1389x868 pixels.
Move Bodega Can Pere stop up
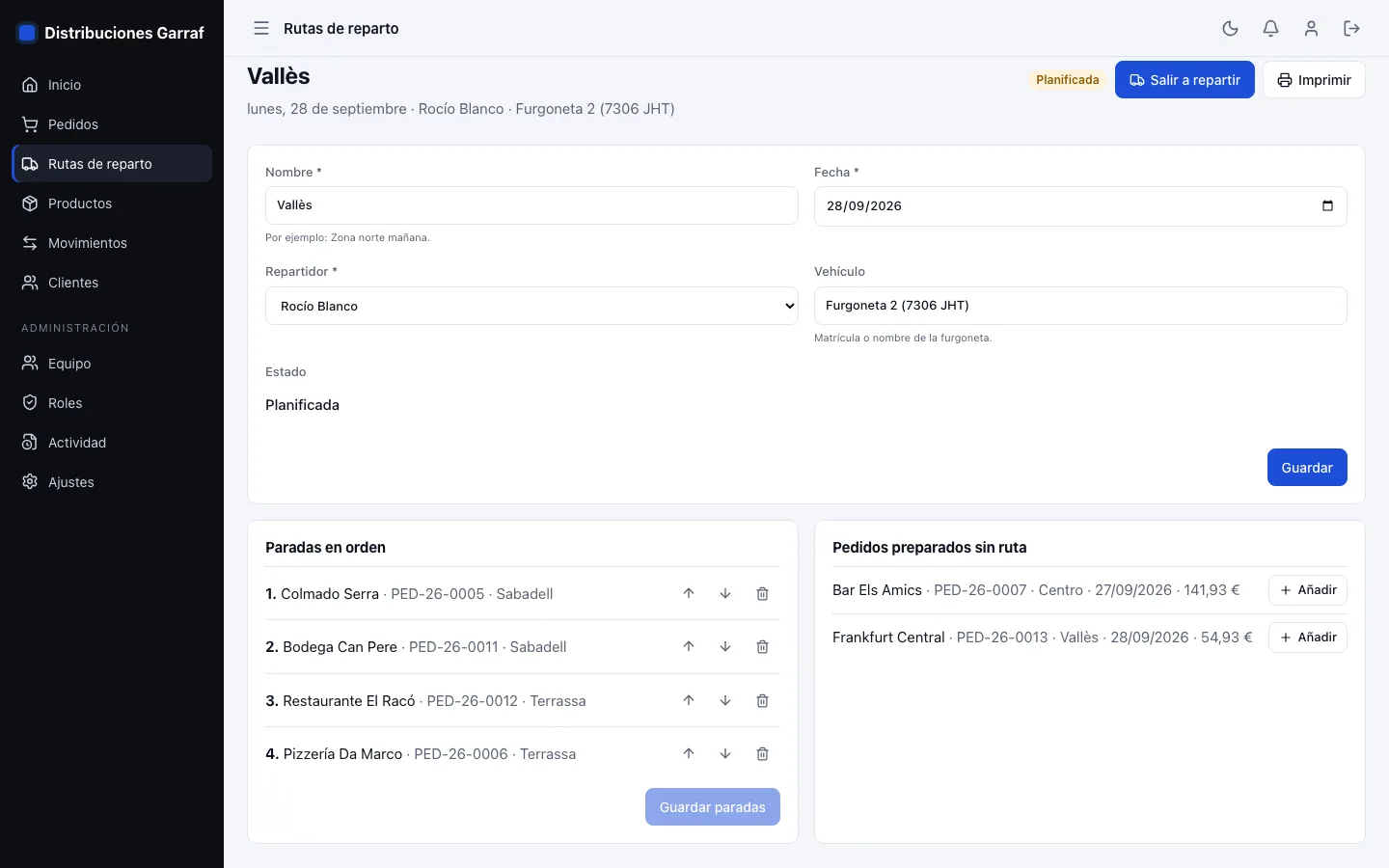click(x=689, y=647)
